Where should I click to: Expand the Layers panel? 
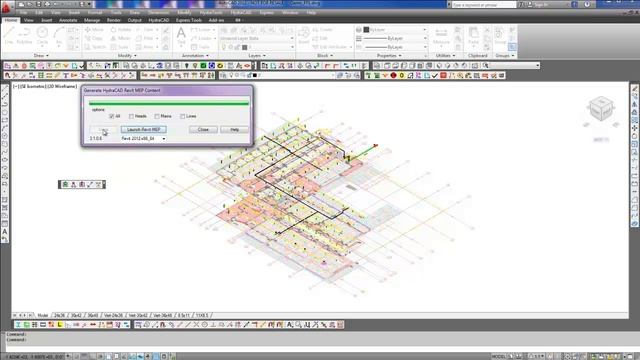(x=257, y=56)
